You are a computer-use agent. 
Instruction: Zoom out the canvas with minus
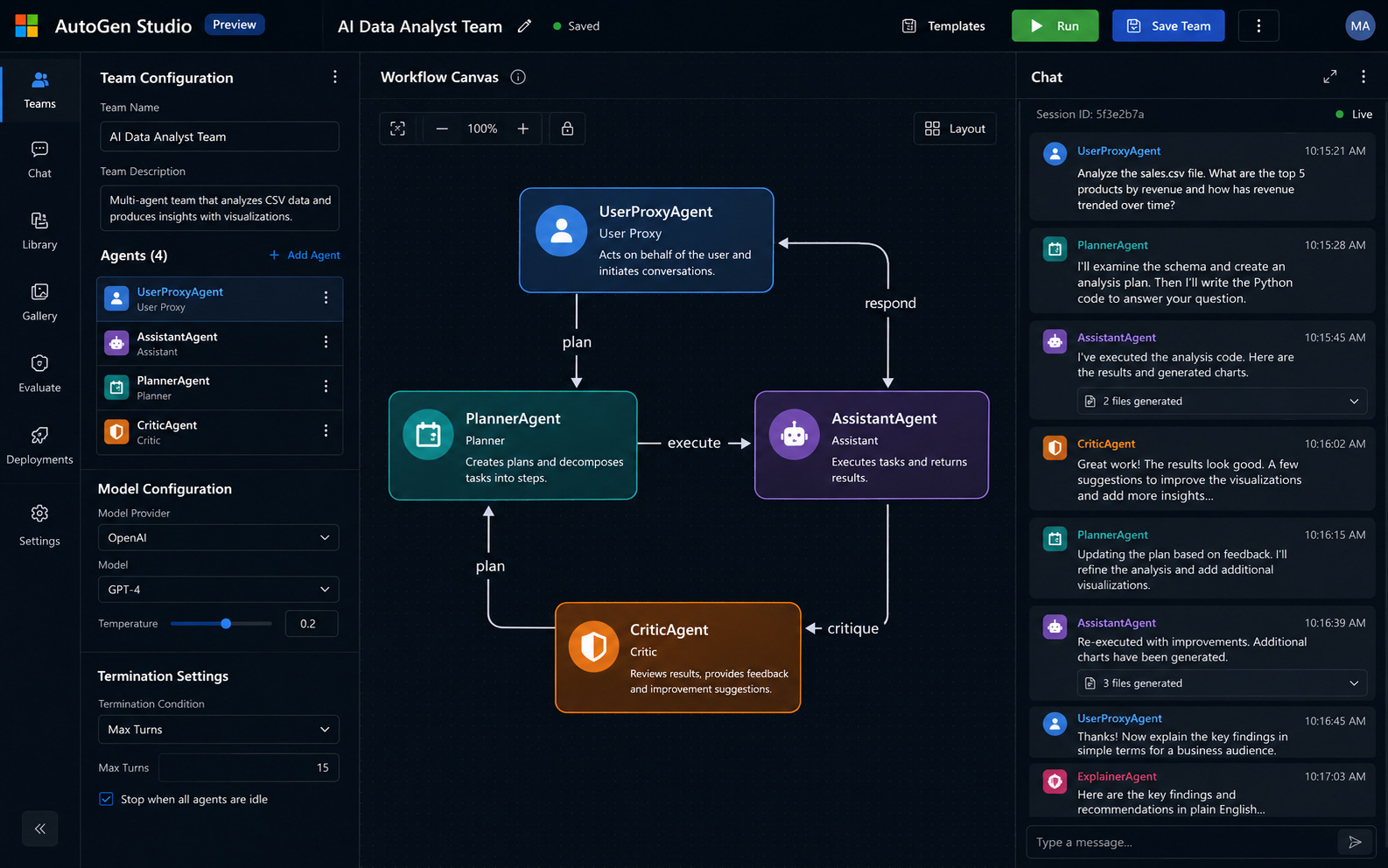(442, 129)
